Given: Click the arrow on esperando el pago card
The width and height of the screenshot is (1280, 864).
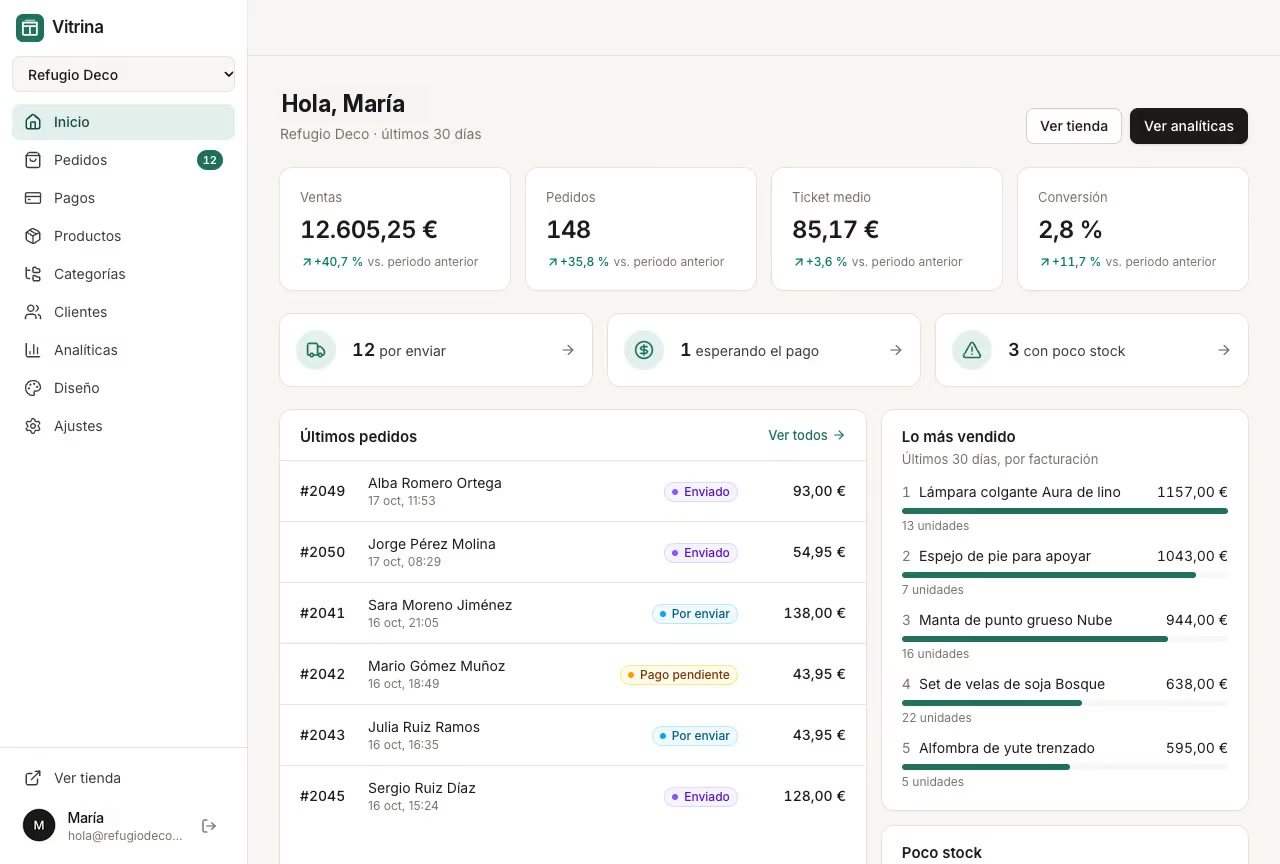Looking at the screenshot, I should pos(896,350).
